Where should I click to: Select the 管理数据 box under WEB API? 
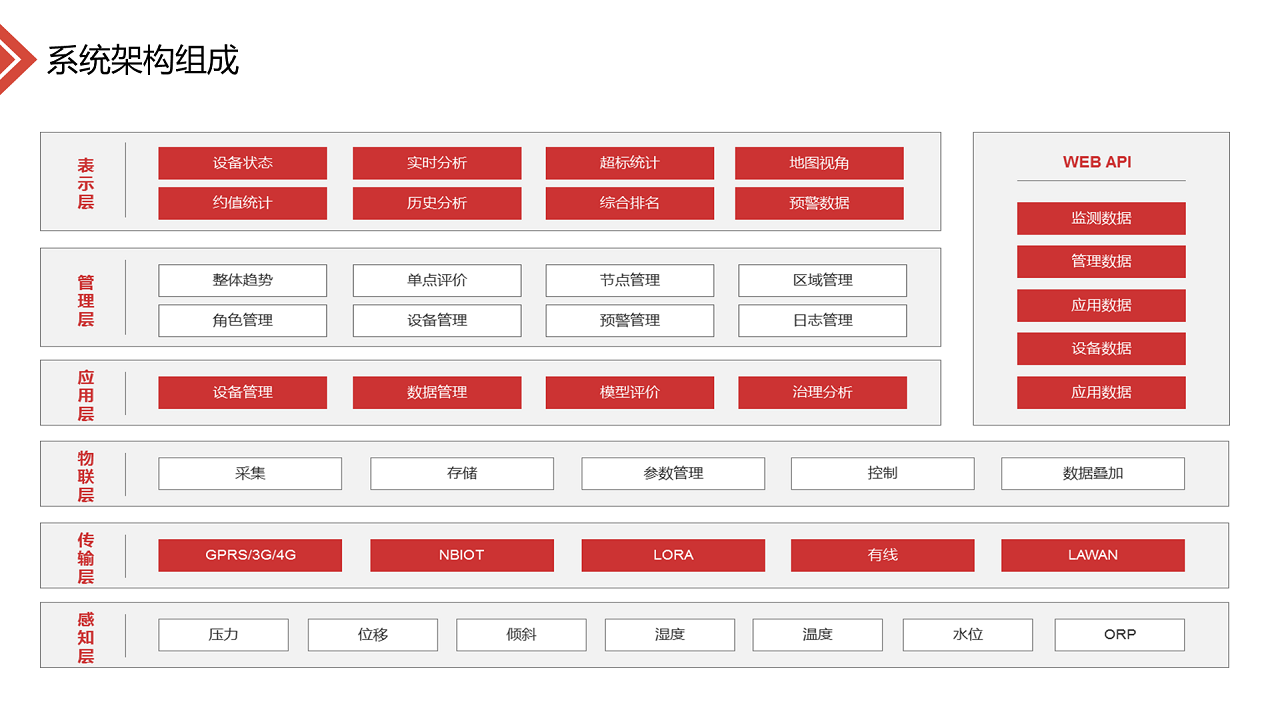(1101, 261)
